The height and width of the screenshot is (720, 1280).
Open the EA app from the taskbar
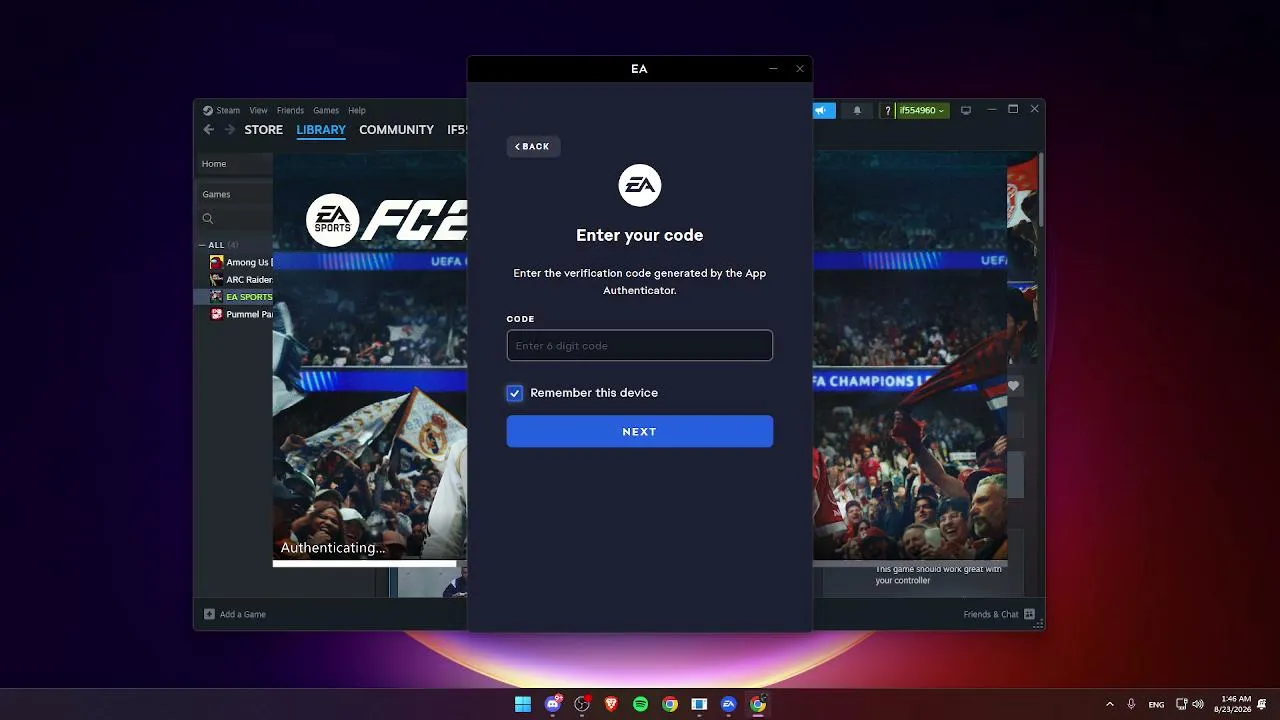coord(729,704)
